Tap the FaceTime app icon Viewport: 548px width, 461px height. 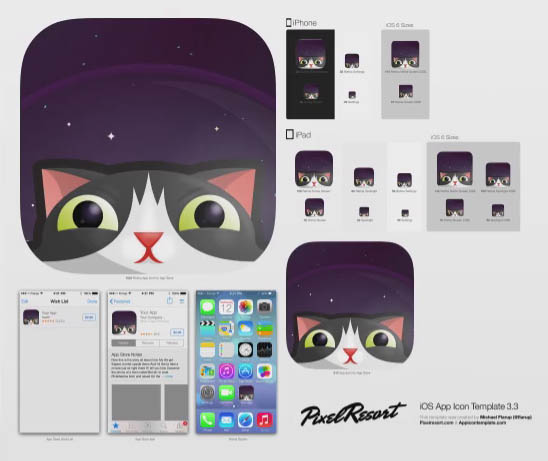[x=226, y=393]
